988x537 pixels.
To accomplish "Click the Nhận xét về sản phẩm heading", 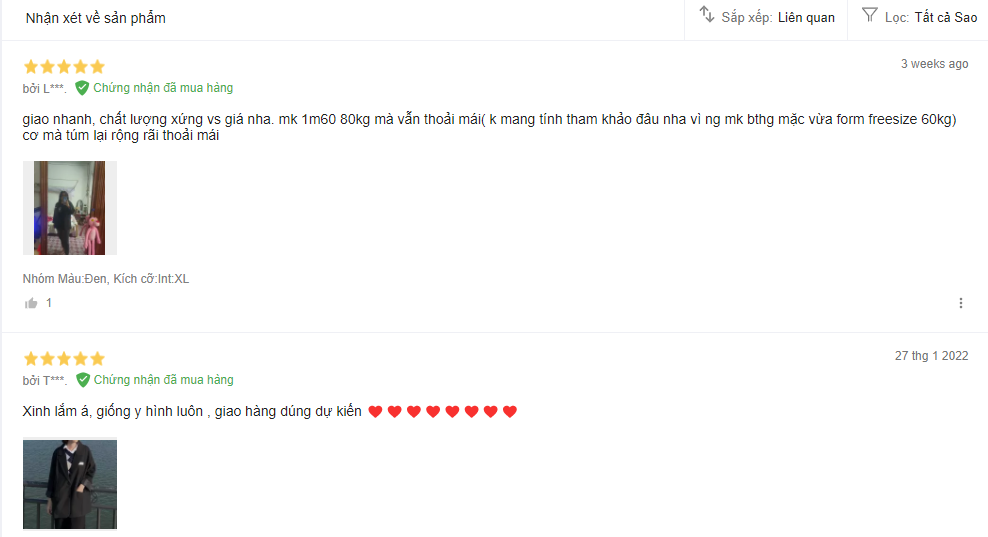I will pyautogui.click(x=96, y=18).
